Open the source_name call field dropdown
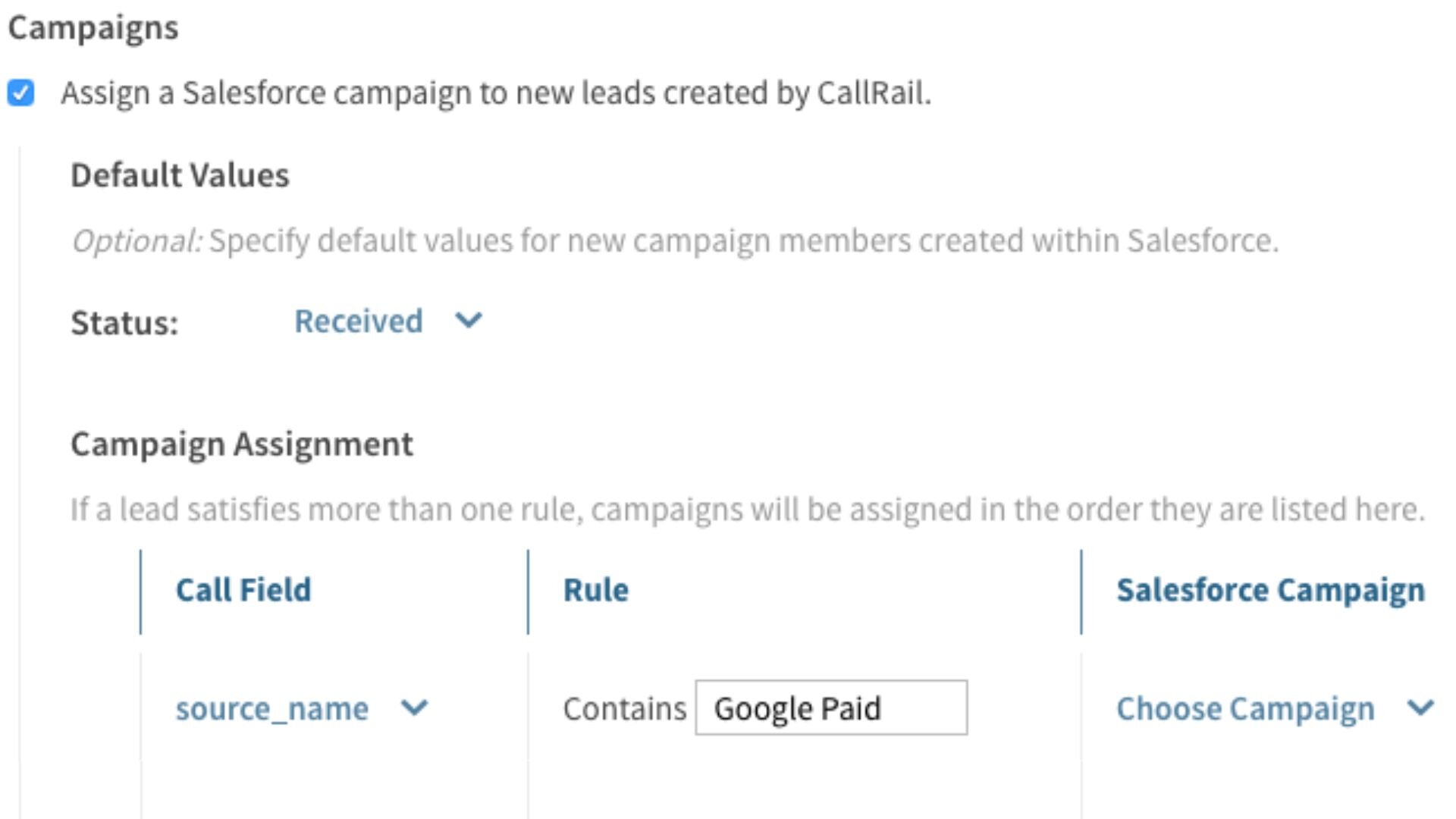1456x819 pixels. click(272, 709)
